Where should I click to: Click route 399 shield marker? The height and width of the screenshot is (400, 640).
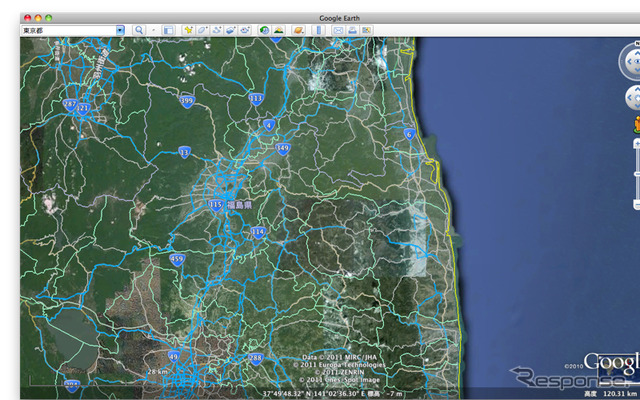187,100
